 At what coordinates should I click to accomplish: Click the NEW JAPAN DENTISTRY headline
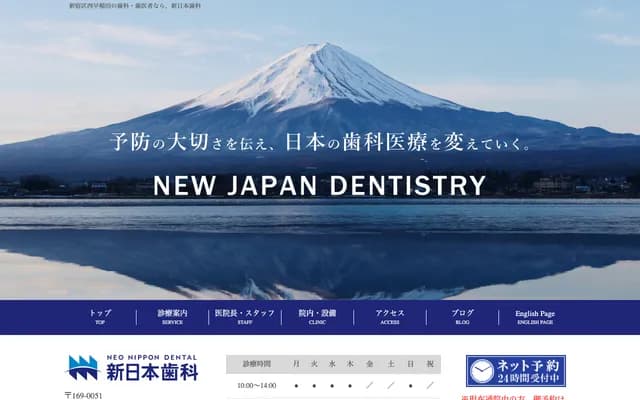(320, 186)
